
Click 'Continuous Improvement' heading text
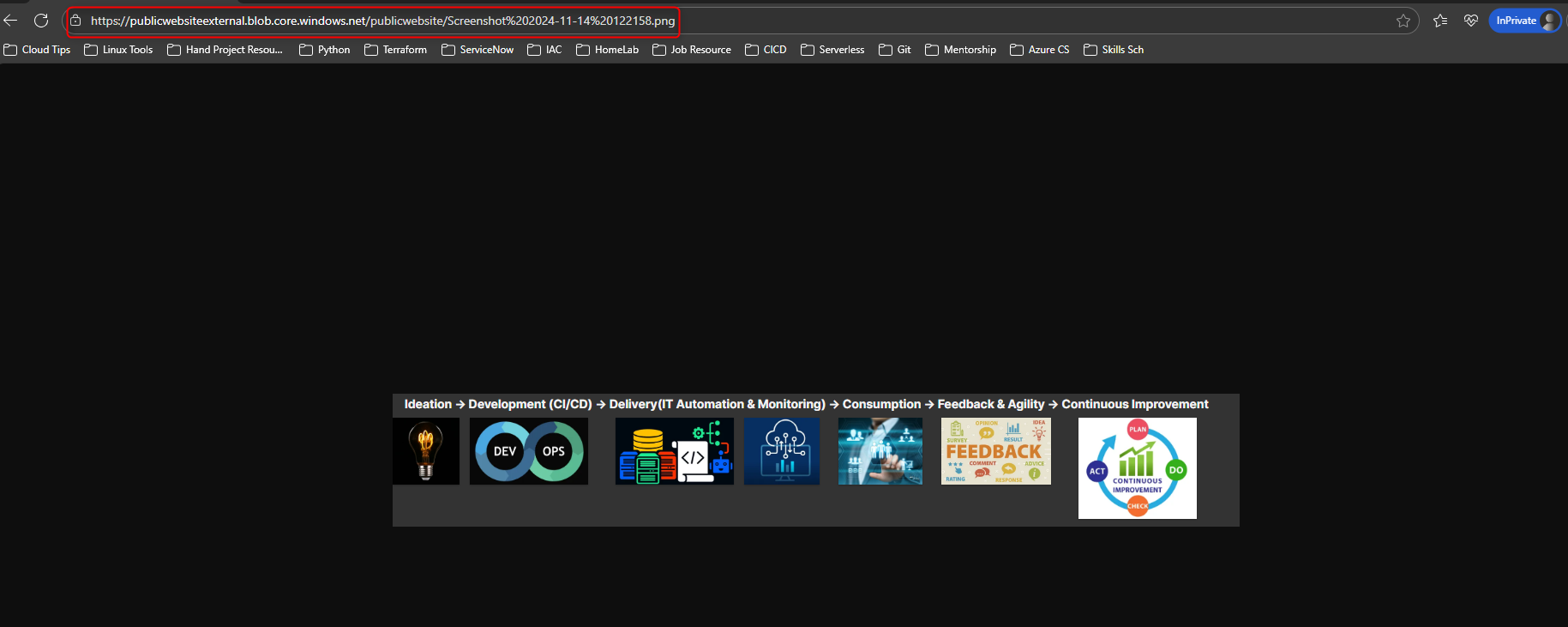[x=1135, y=404]
